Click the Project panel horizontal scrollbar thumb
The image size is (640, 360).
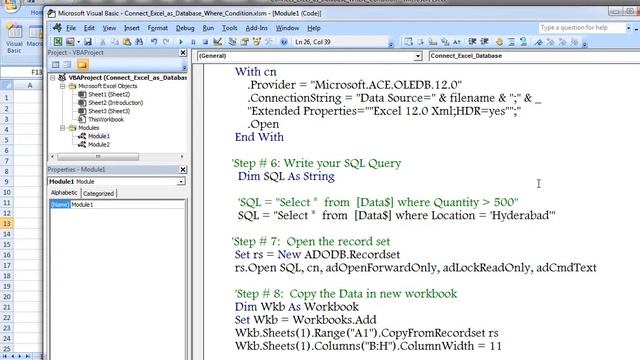point(98,156)
